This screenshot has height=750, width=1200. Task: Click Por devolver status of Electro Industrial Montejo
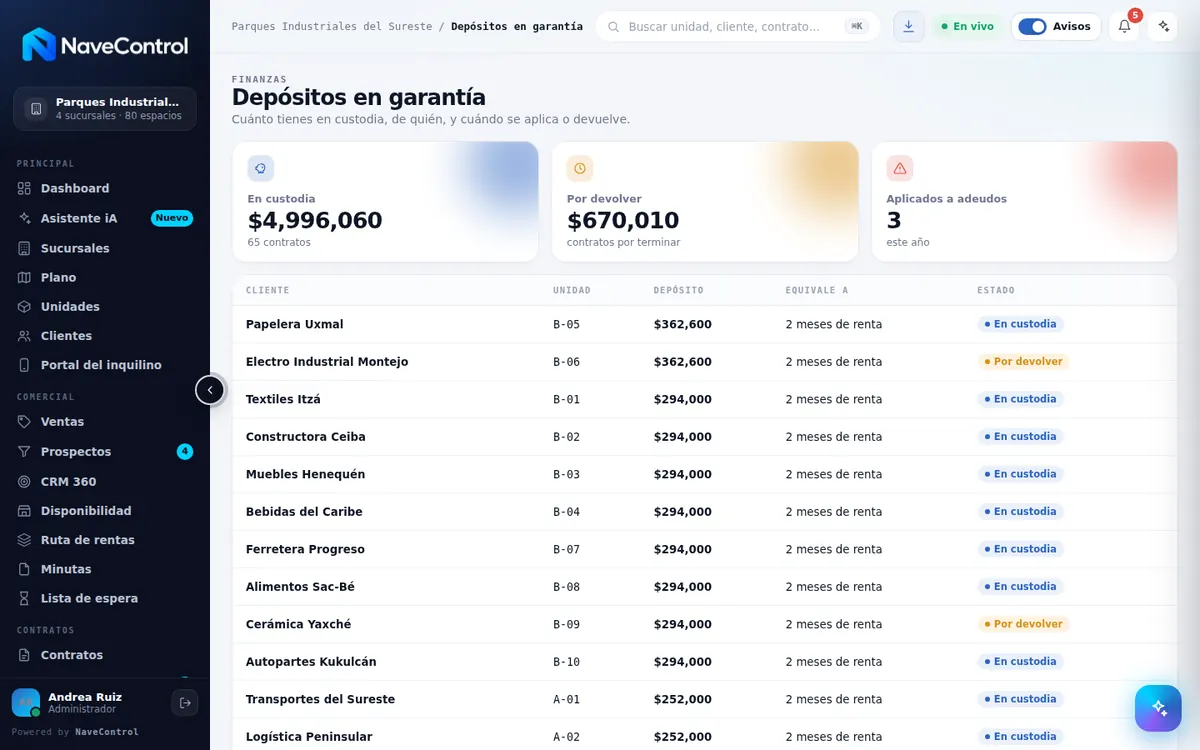1023,362
